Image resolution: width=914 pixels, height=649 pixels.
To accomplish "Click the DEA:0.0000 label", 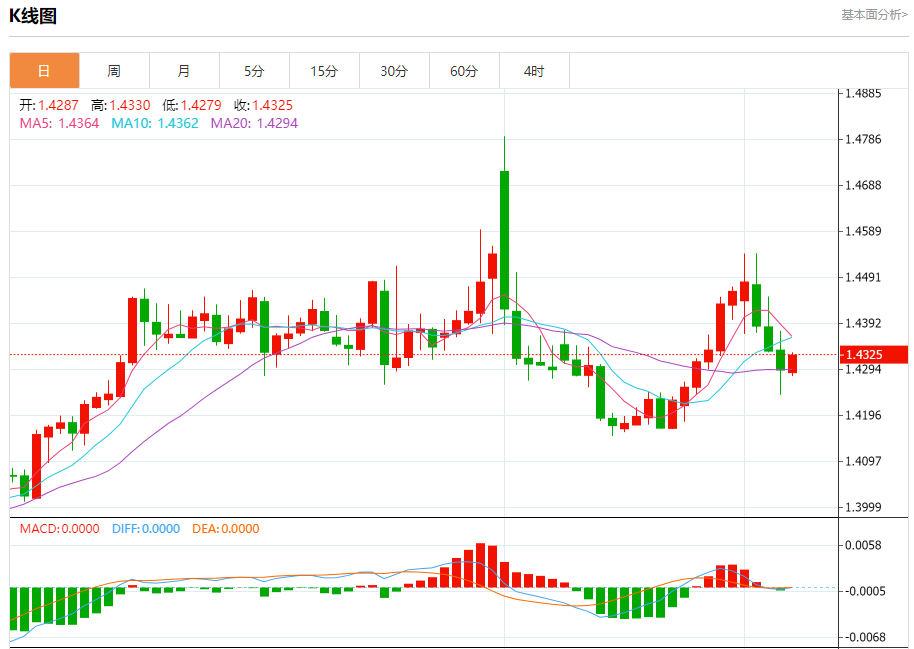I will click(x=226, y=528).
